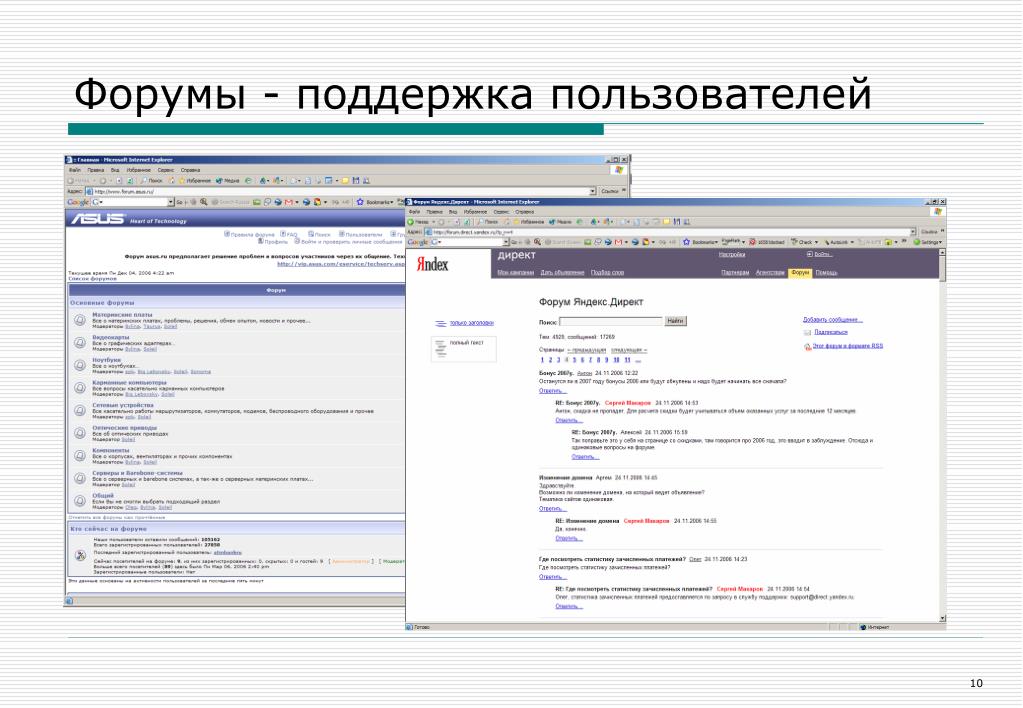1023x708 pixels.
Task: Click Gmail icon in ASUS window Google toolbar
Action: 289,202
